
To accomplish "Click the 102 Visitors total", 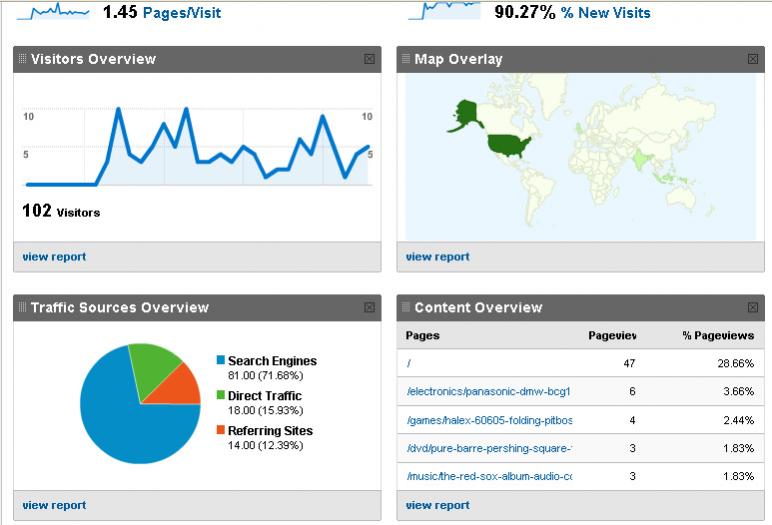I will click(x=61, y=211).
